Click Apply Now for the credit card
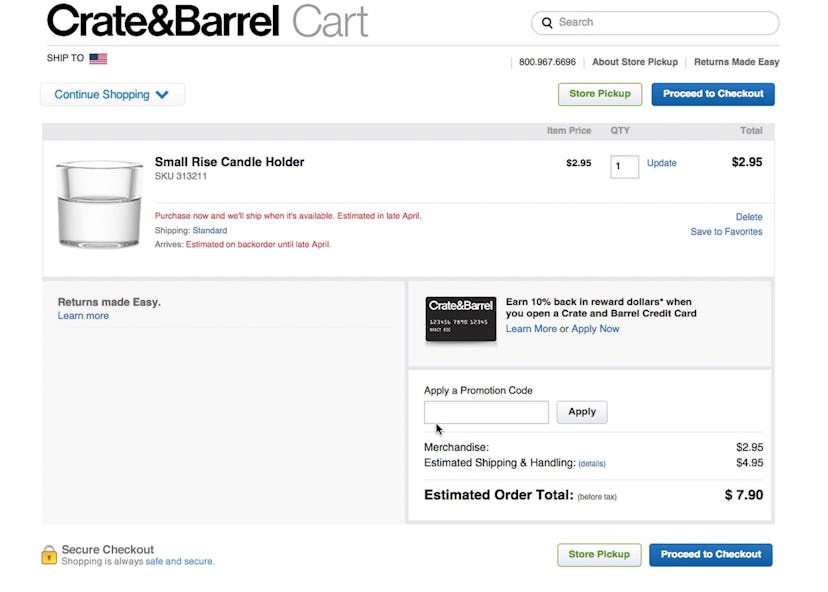This screenshot has width=828, height=592. pos(596,328)
